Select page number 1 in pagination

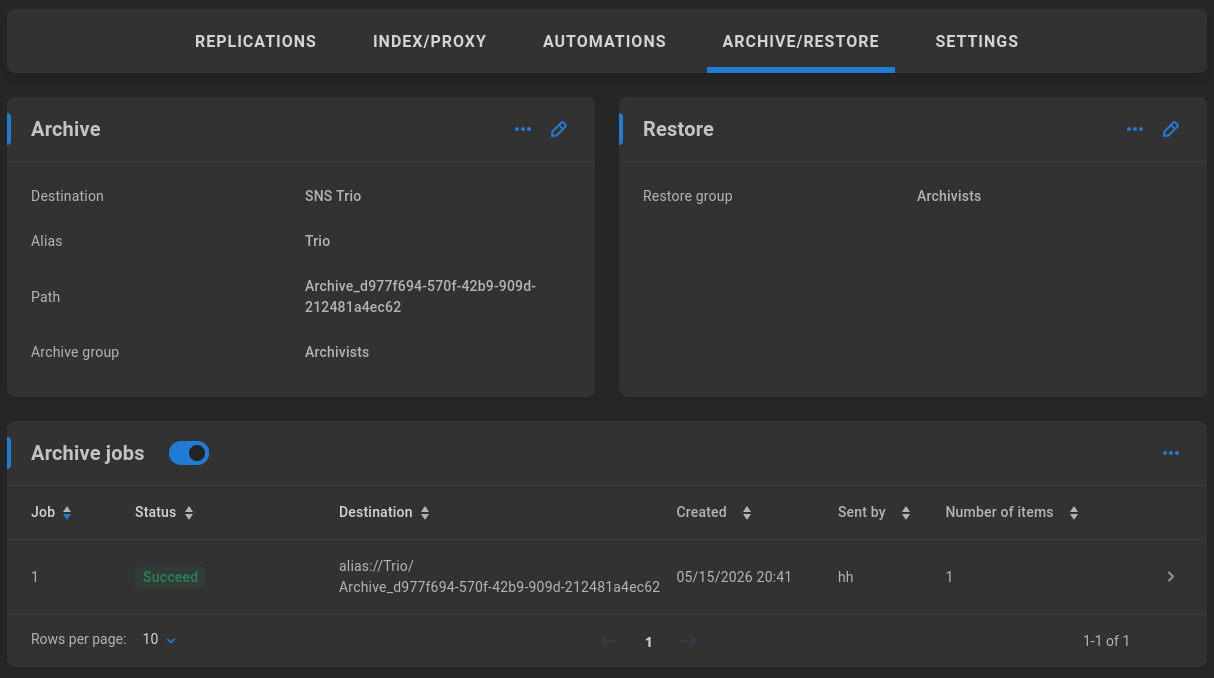[x=649, y=642]
